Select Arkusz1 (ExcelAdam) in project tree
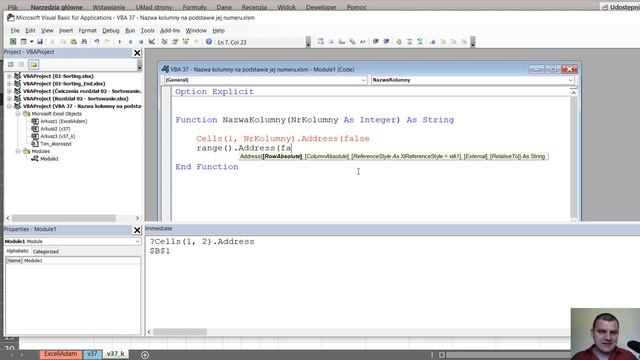 pyautogui.click(x=63, y=121)
